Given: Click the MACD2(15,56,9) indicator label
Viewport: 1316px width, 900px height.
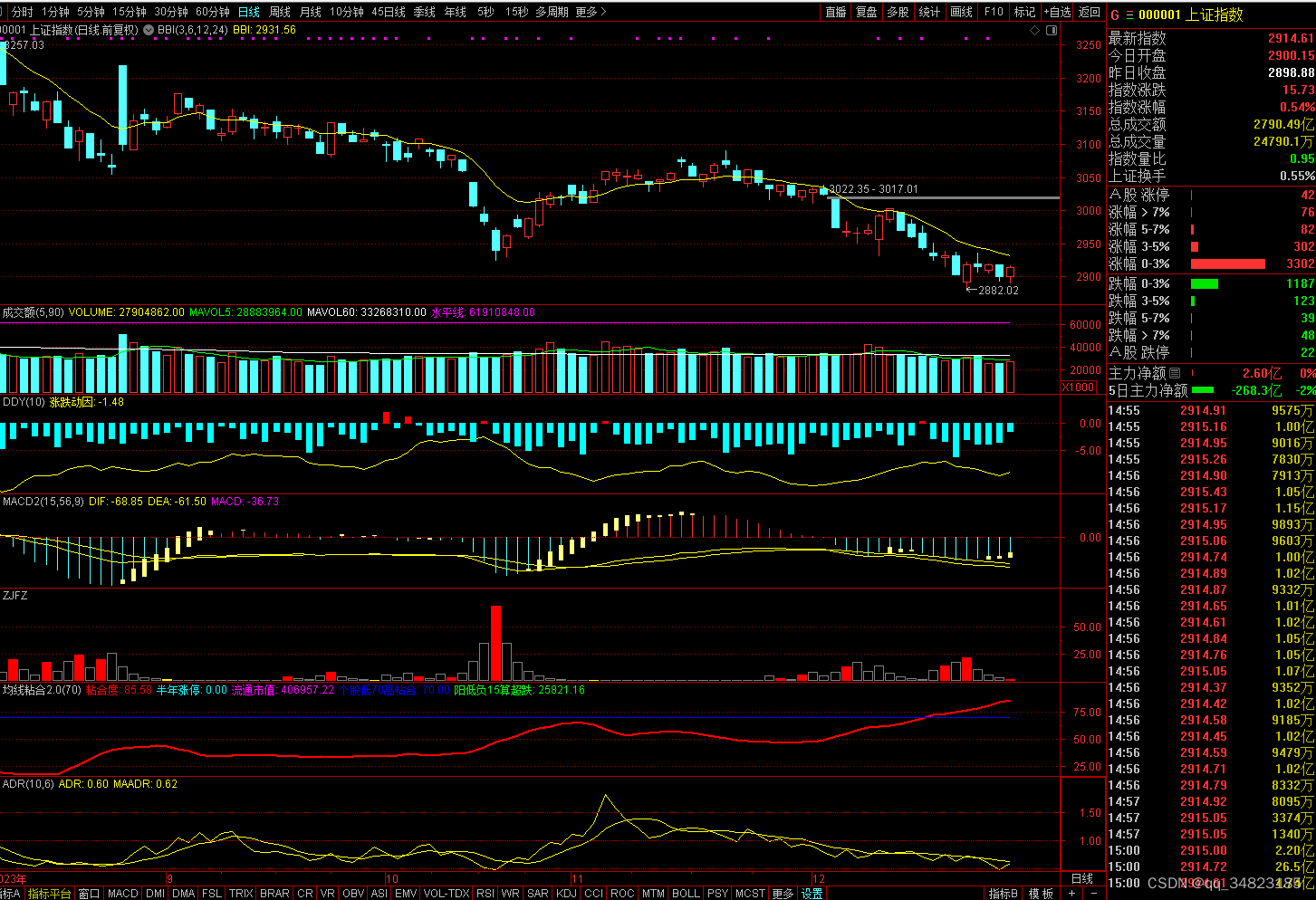Looking at the screenshot, I should coord(43,501).
